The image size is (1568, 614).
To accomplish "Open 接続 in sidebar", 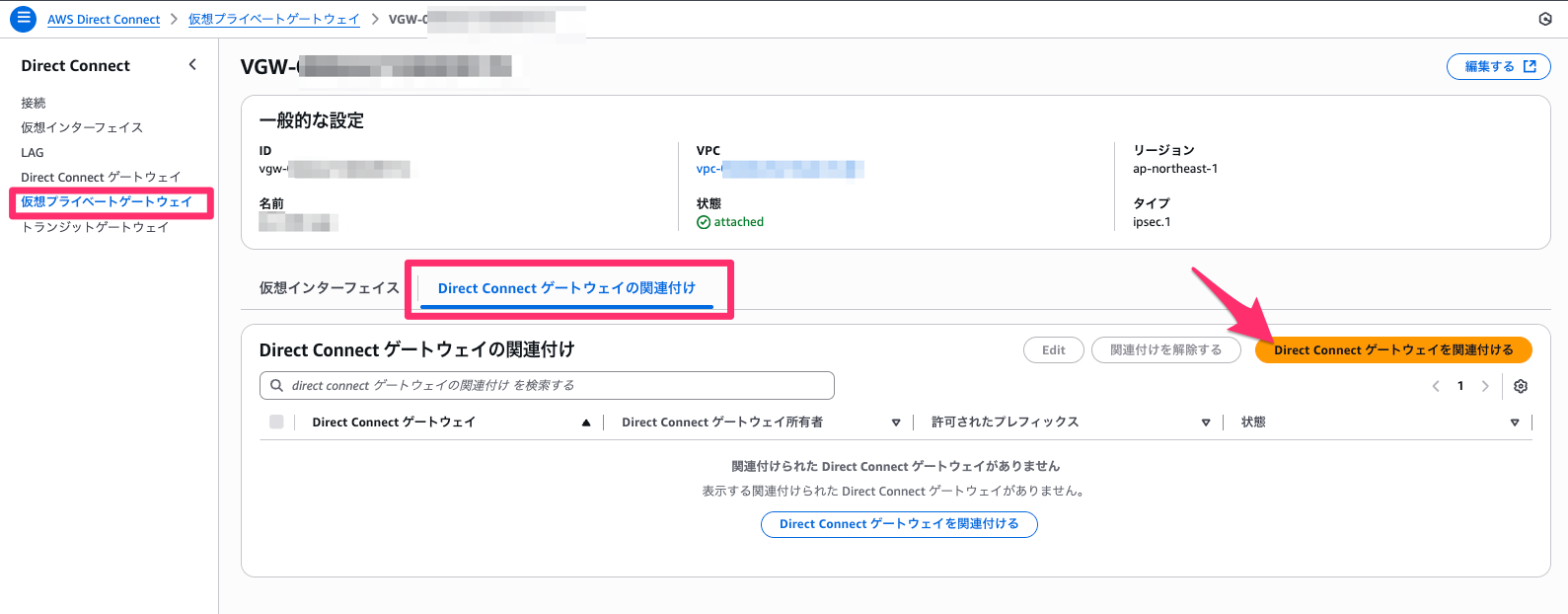I will (x=34, y=103).
